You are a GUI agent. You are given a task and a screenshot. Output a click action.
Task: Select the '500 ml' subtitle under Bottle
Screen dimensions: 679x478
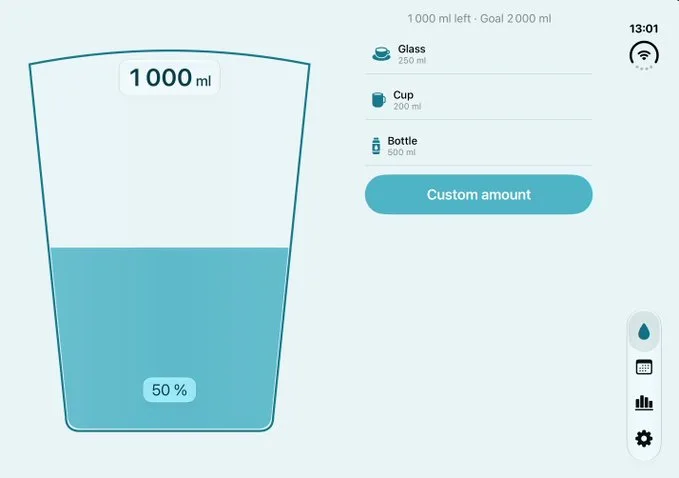click(401, 152)
